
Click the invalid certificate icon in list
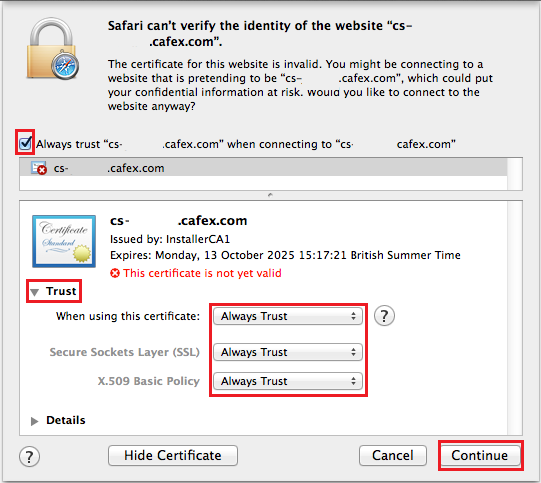coord(39,168)
